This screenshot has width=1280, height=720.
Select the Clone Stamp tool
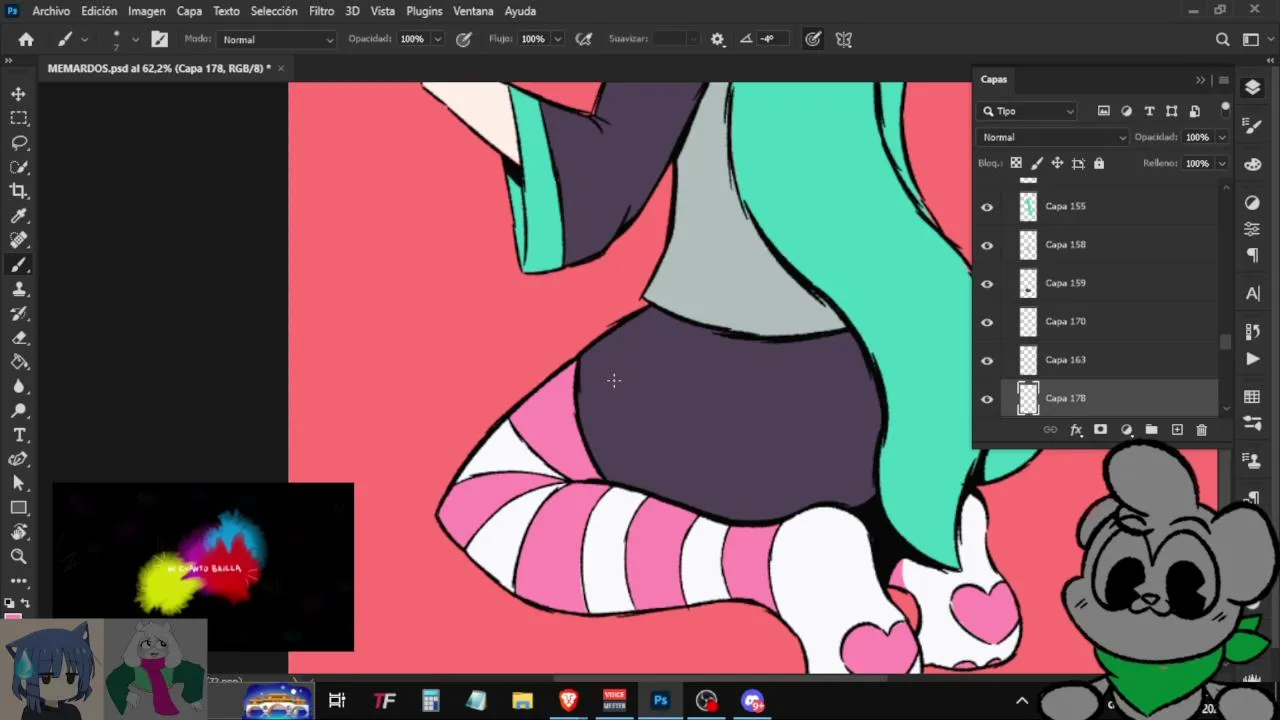click(19, 289)
